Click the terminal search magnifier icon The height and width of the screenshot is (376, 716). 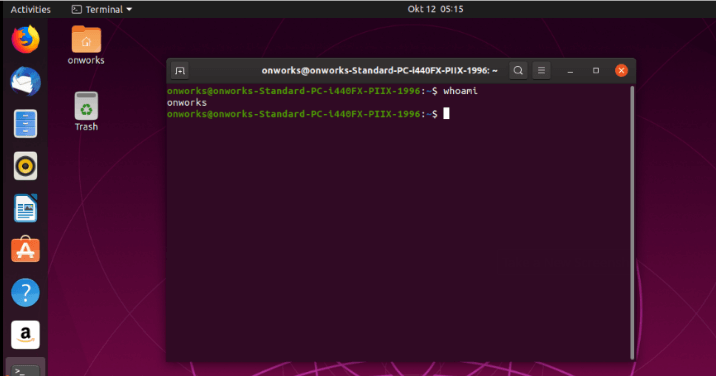click(518, 70)
